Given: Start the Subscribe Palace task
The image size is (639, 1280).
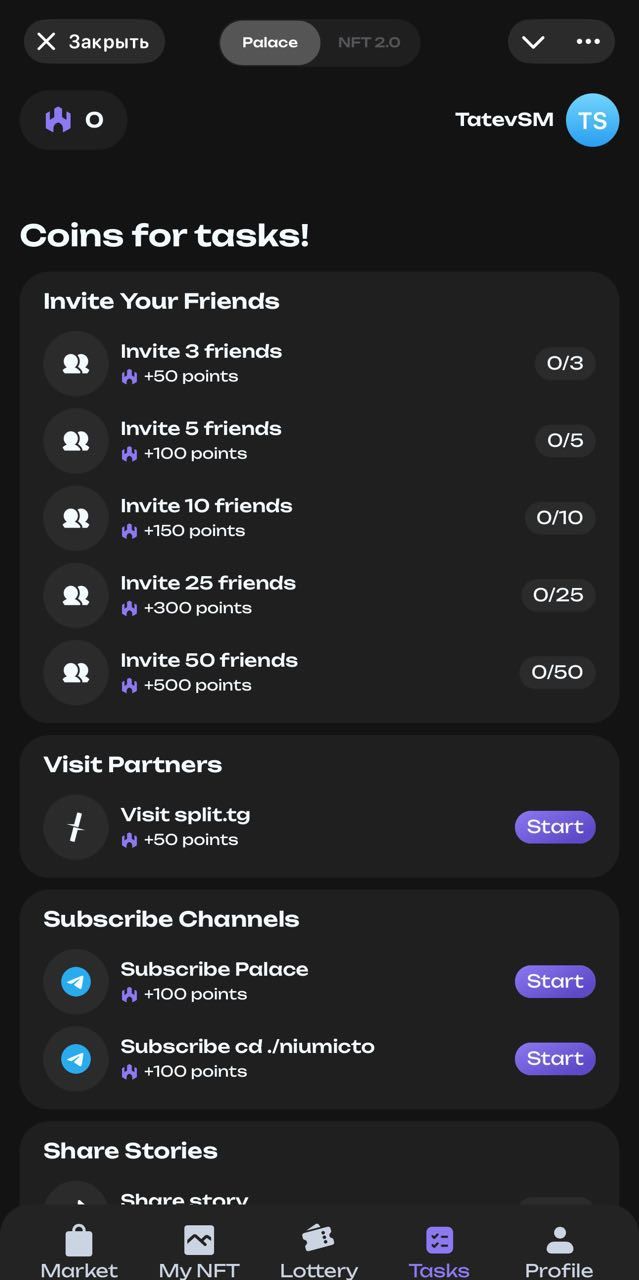Looking at the screenshot, I should pyautogui.click(x=554, y=981).
